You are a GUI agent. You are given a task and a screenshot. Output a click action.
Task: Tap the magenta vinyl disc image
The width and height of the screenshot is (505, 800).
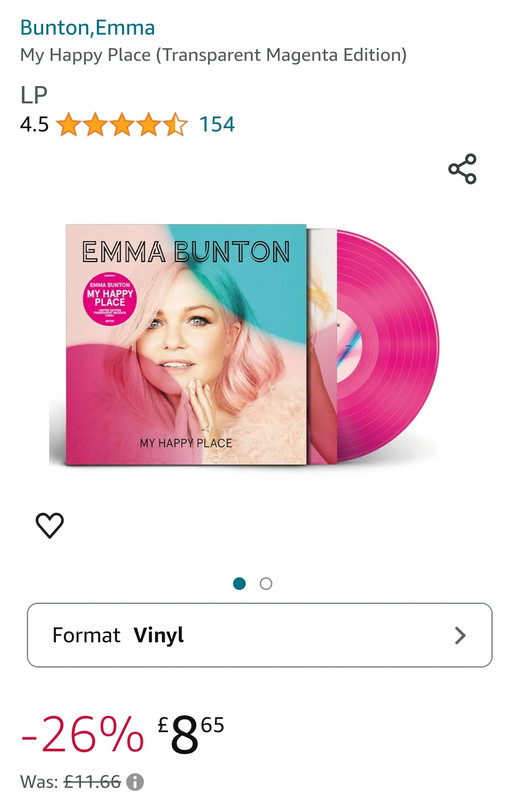(388, 345)
